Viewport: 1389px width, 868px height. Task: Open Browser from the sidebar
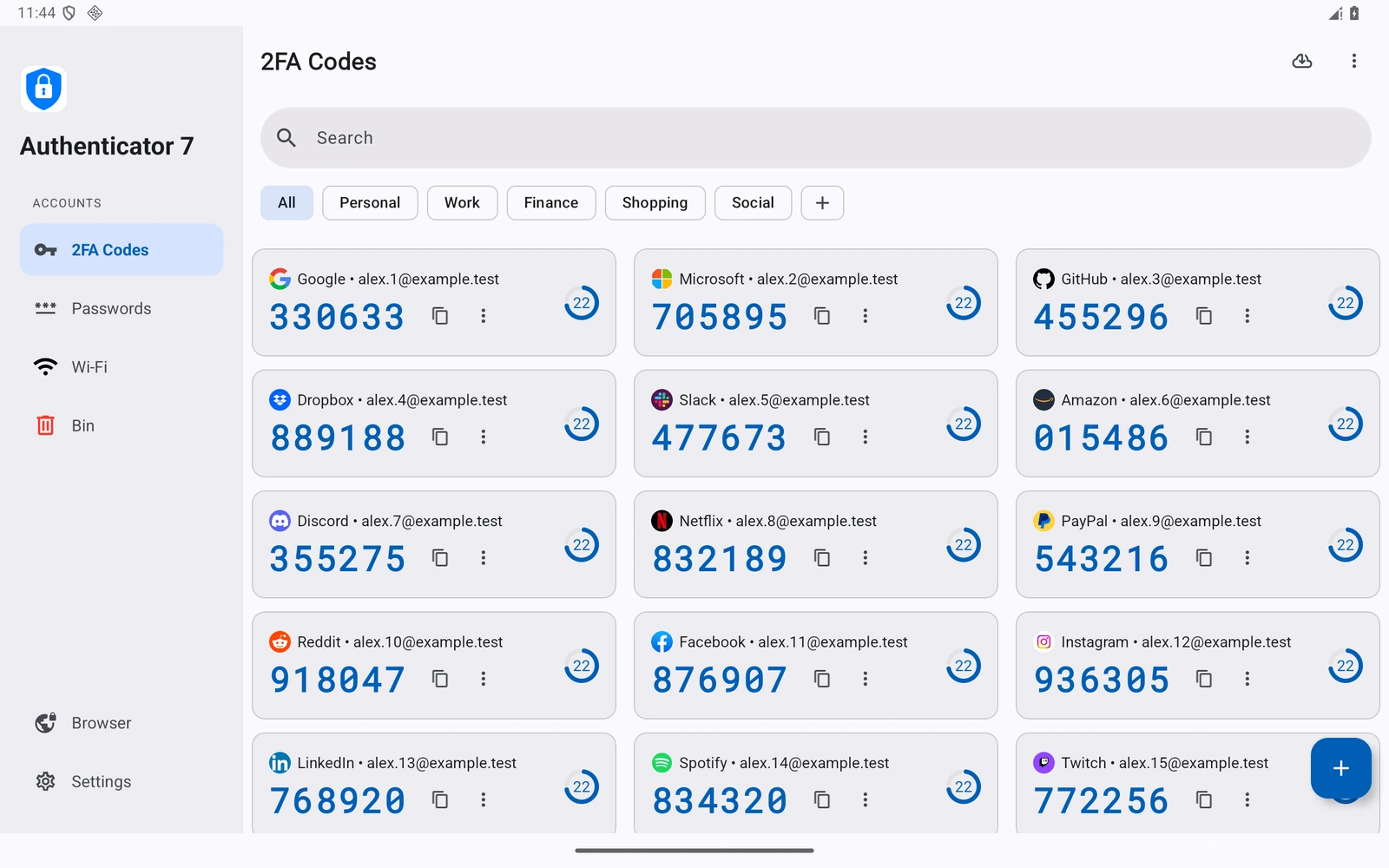(x=122, y=723)
